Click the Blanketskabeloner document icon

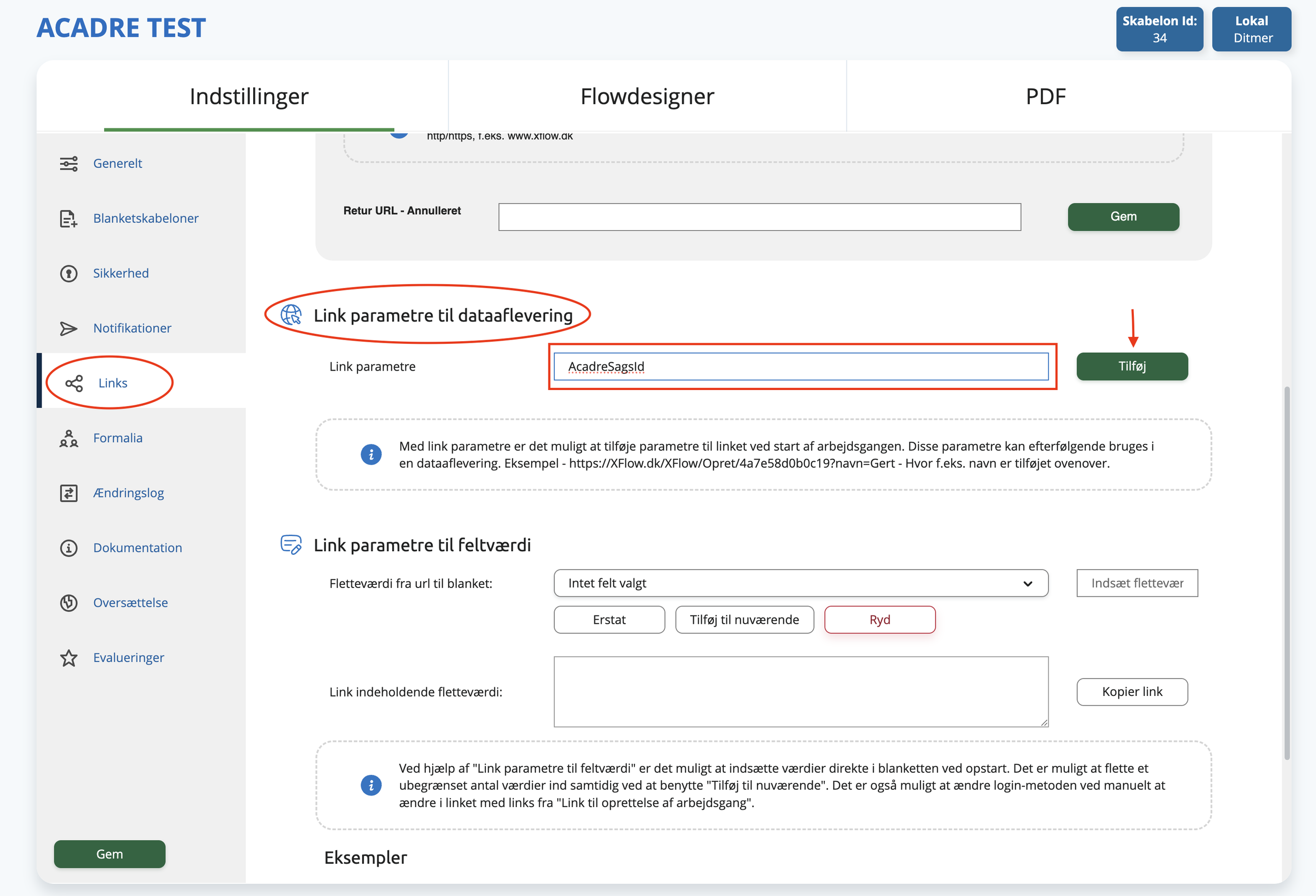(x=68, y=218)
